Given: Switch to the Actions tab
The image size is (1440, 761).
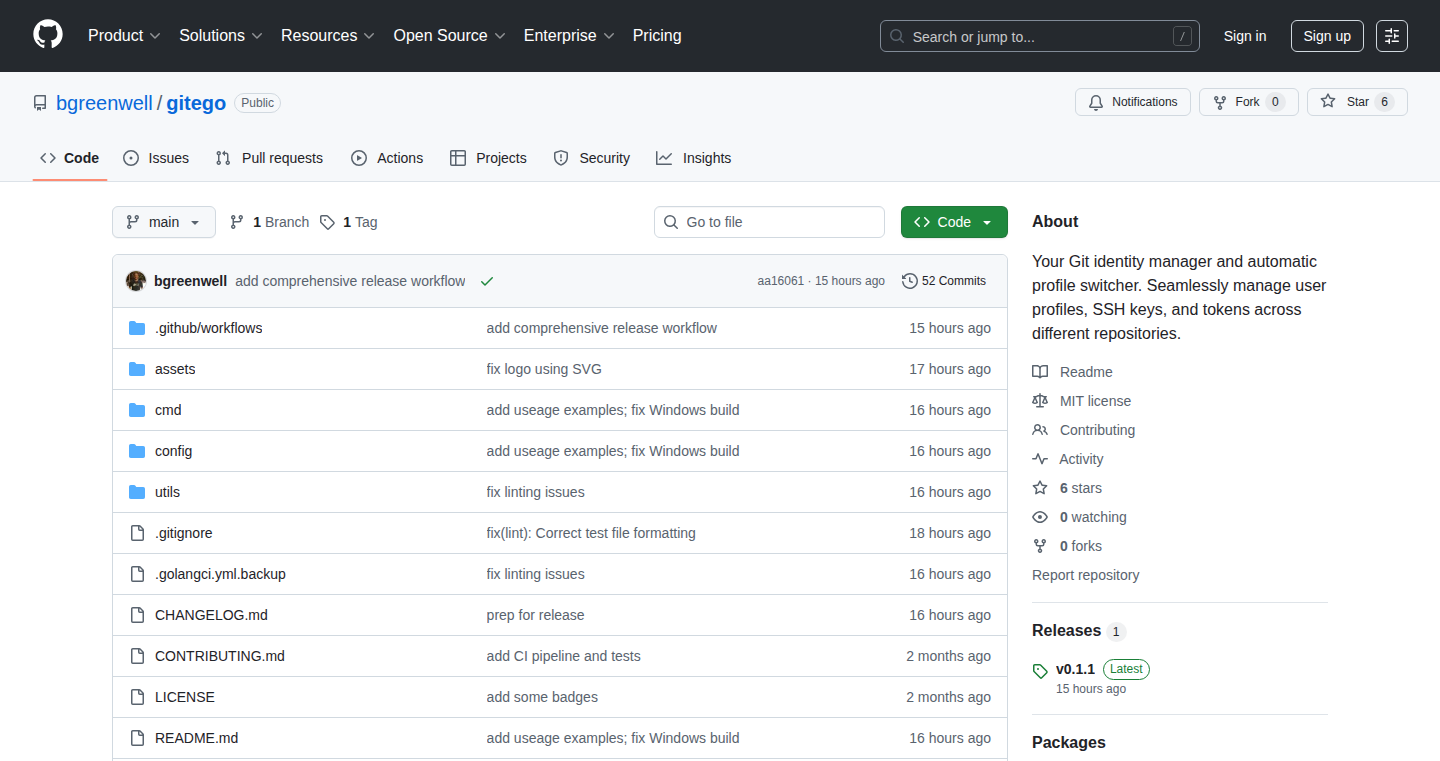Looking at the screenshot, I should click(387, 158).
